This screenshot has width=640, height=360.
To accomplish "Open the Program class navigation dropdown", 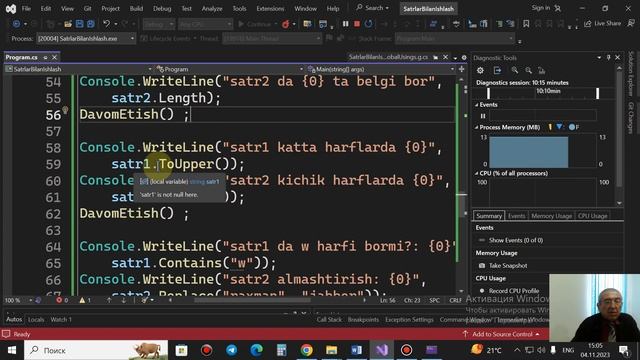I will pyautogui.click(x=230, y=69).
